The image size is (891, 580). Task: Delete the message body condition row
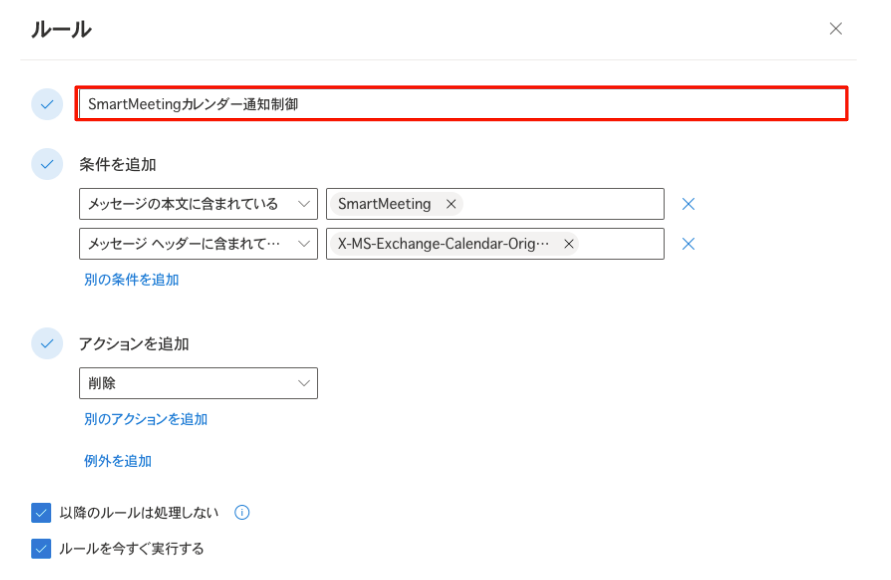(688, 204)
